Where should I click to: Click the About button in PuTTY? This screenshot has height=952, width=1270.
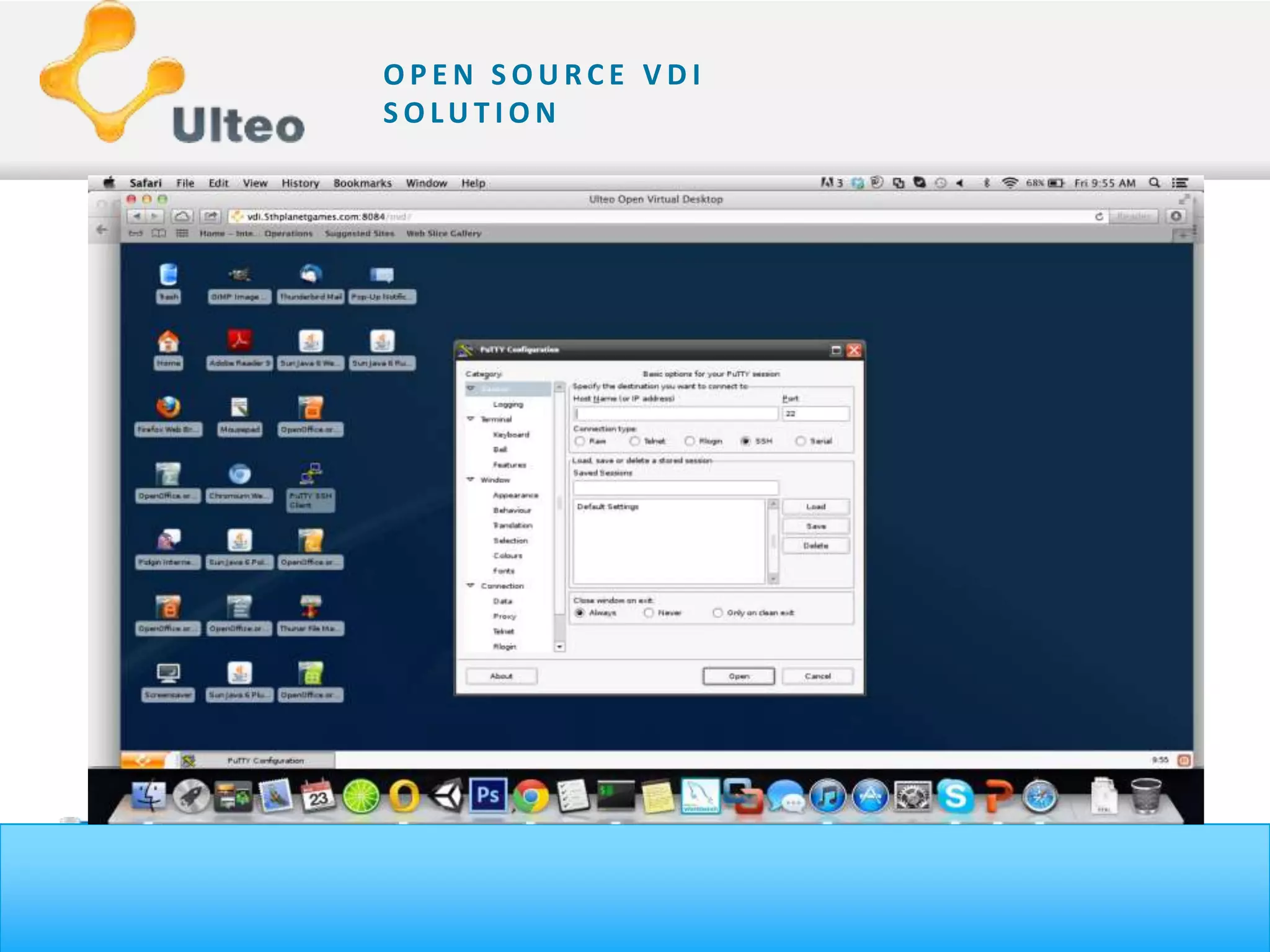coord(501,676)
